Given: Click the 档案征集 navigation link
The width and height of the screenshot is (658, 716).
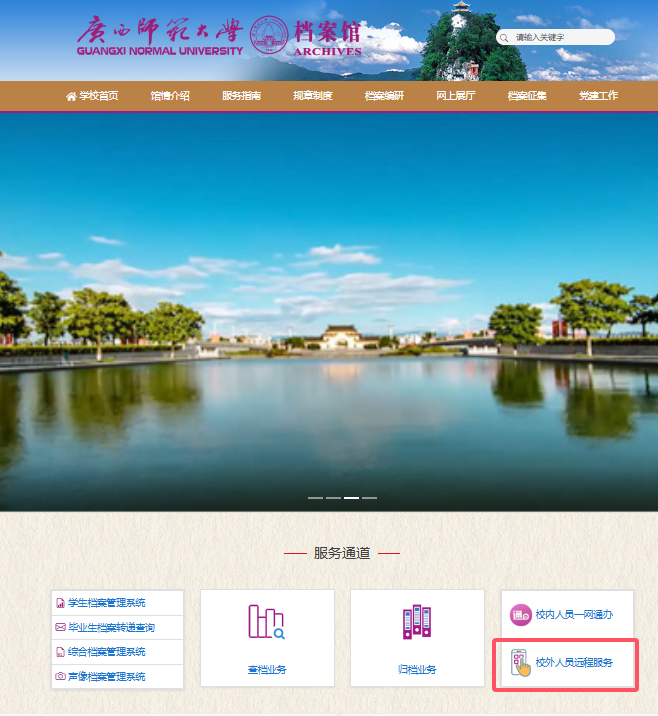Looking at the screenshot, I should (527, 96).
